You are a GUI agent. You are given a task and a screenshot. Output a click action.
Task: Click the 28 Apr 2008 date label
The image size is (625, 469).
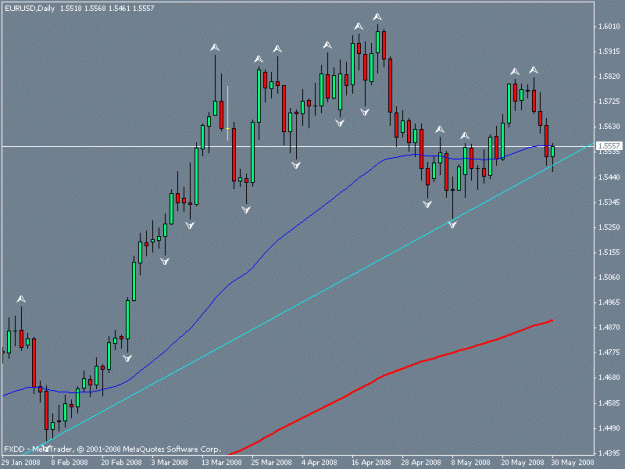click(x=421, y=462)
